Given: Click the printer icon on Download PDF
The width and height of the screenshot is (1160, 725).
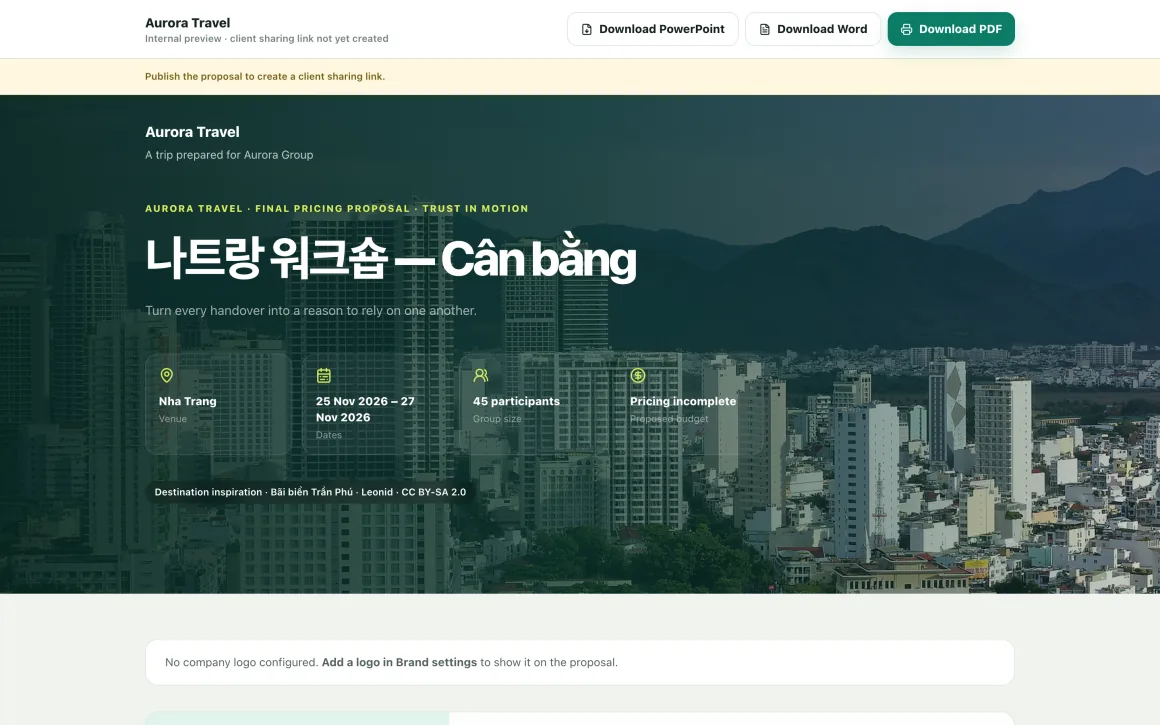Looking at the screenshot, I should (906, 30).
